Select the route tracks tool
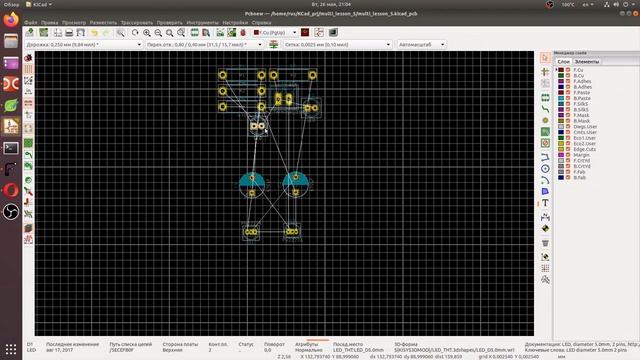 coord(545,109)
